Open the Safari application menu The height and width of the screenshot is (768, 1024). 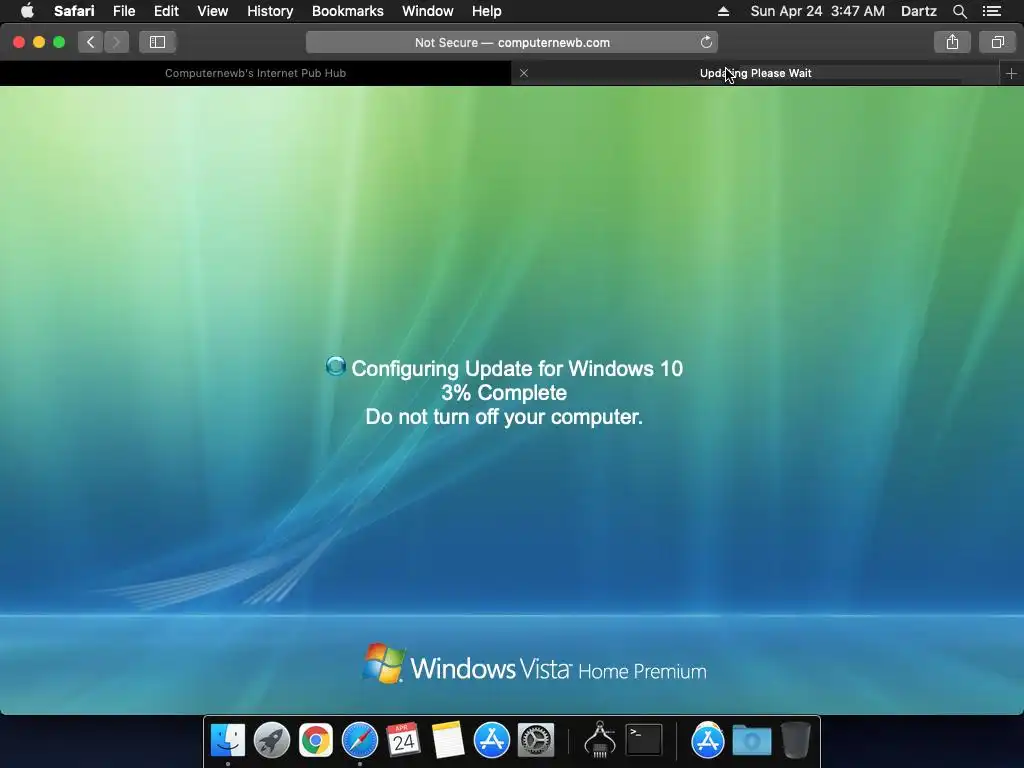coord(74,11)
